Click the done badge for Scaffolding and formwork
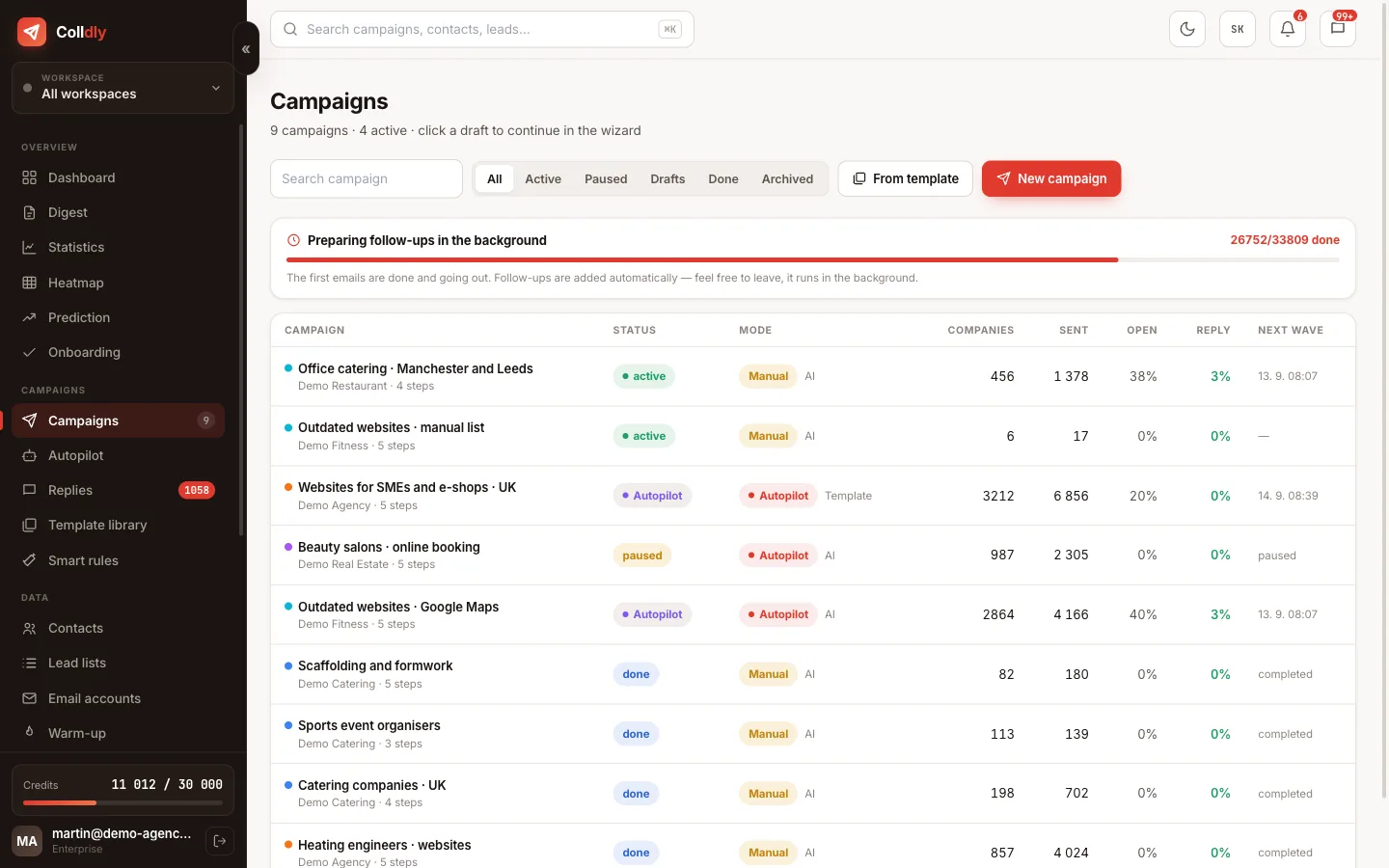 pos(636,674)
